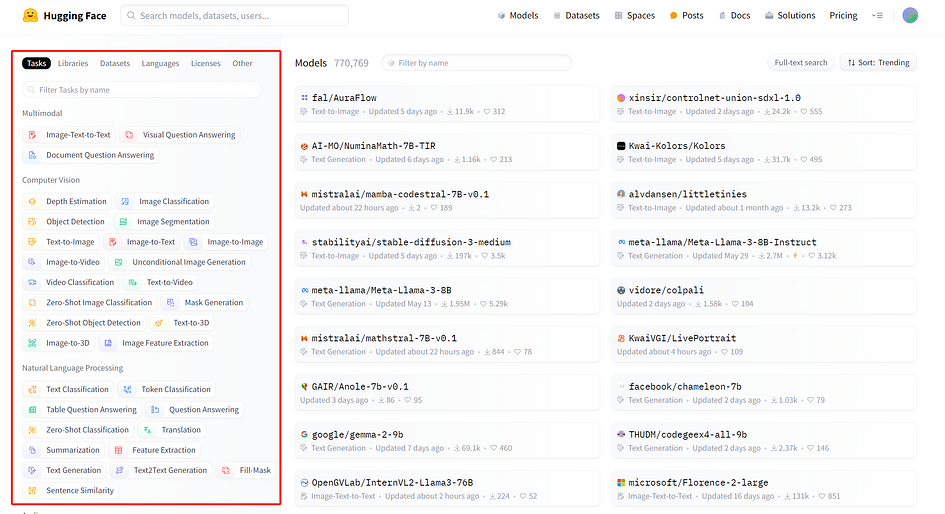Select the Text2Text Generation task filter

click(x=162, y=470)
